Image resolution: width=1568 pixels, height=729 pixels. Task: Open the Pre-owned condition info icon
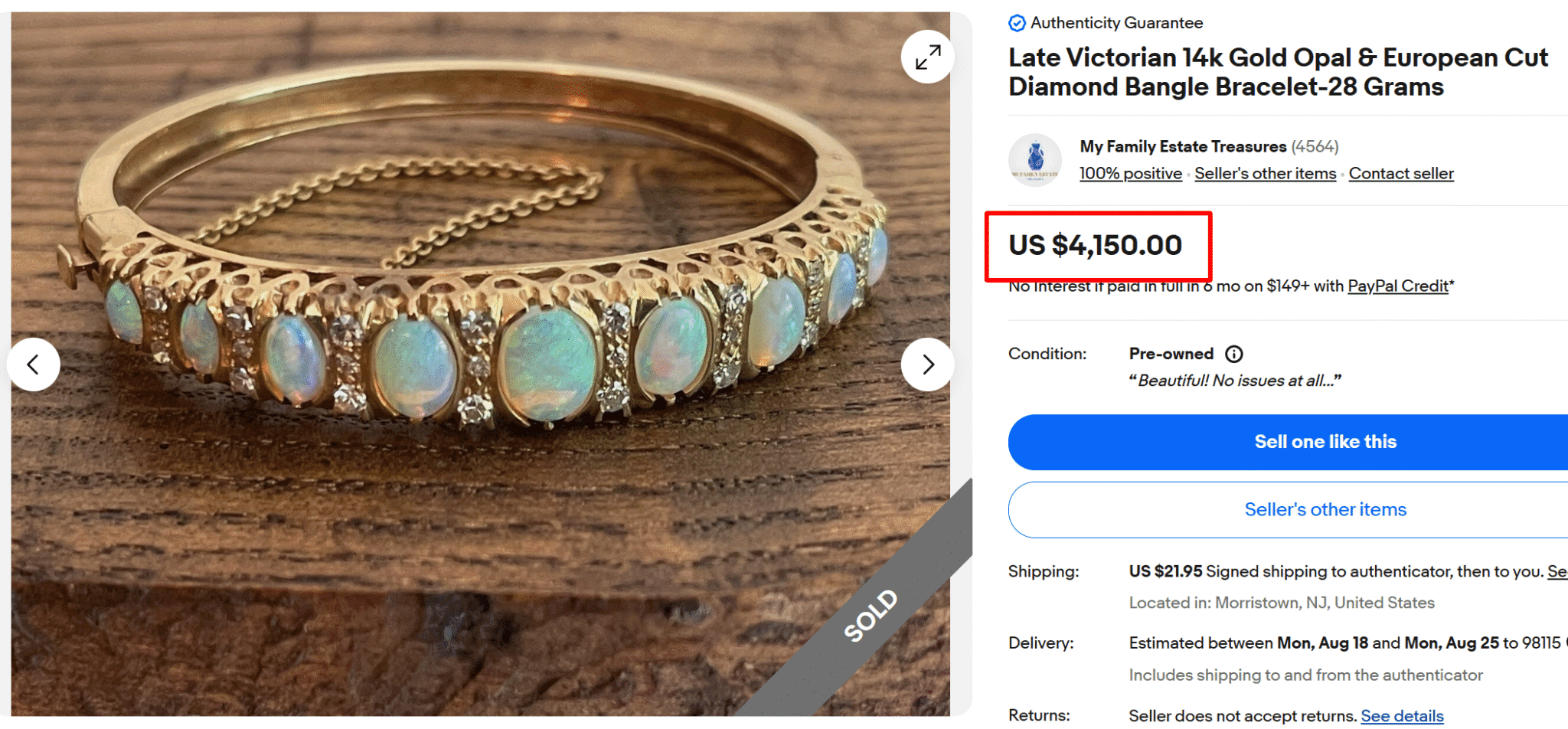click(x=1234, y=354)
